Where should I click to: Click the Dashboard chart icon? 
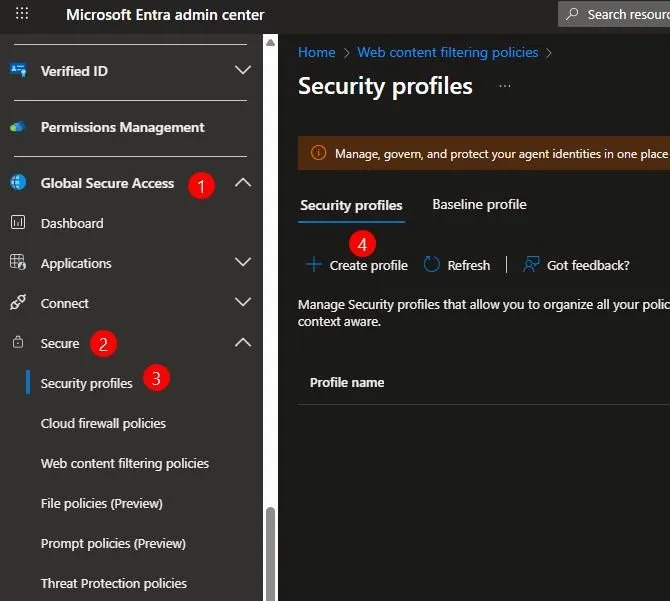[18, 223]
